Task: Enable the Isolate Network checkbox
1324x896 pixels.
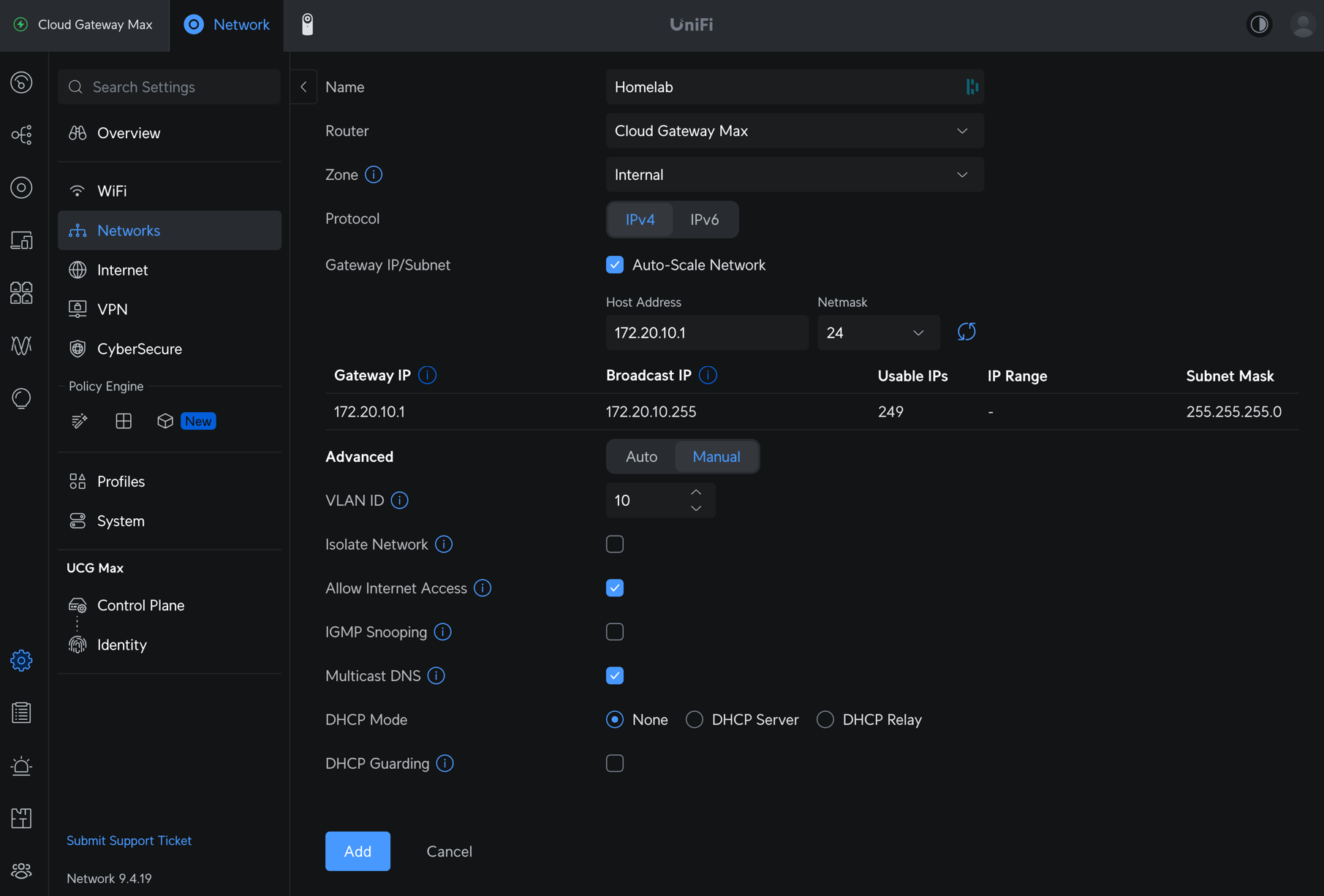Action: [x=615, y=544]
